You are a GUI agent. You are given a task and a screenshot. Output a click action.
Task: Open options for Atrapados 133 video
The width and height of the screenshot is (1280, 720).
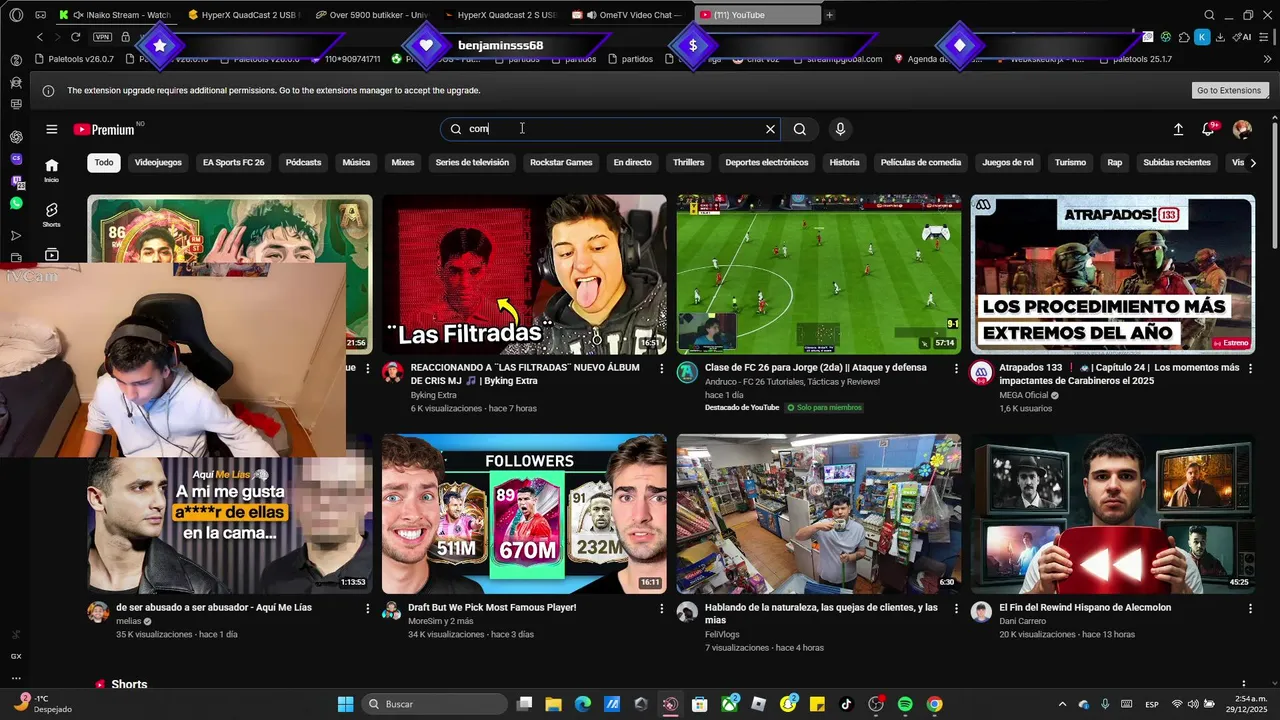pyautogui.click(x=1250, y=368)
